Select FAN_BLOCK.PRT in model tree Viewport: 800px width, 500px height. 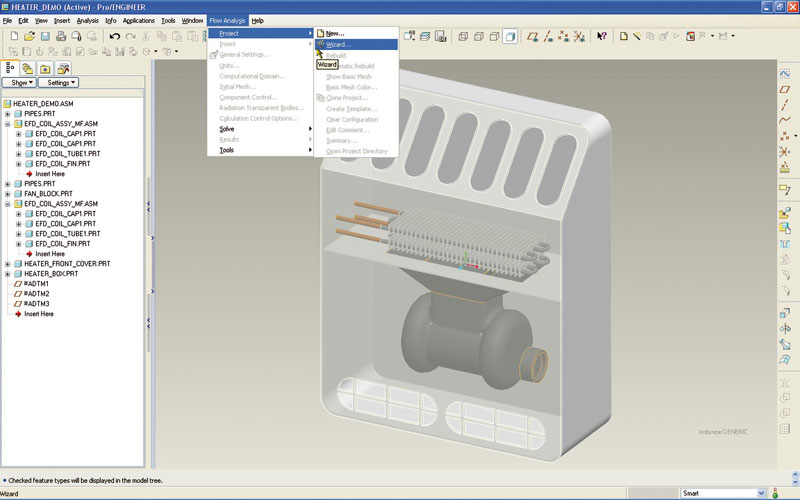(x=48, y=194)
